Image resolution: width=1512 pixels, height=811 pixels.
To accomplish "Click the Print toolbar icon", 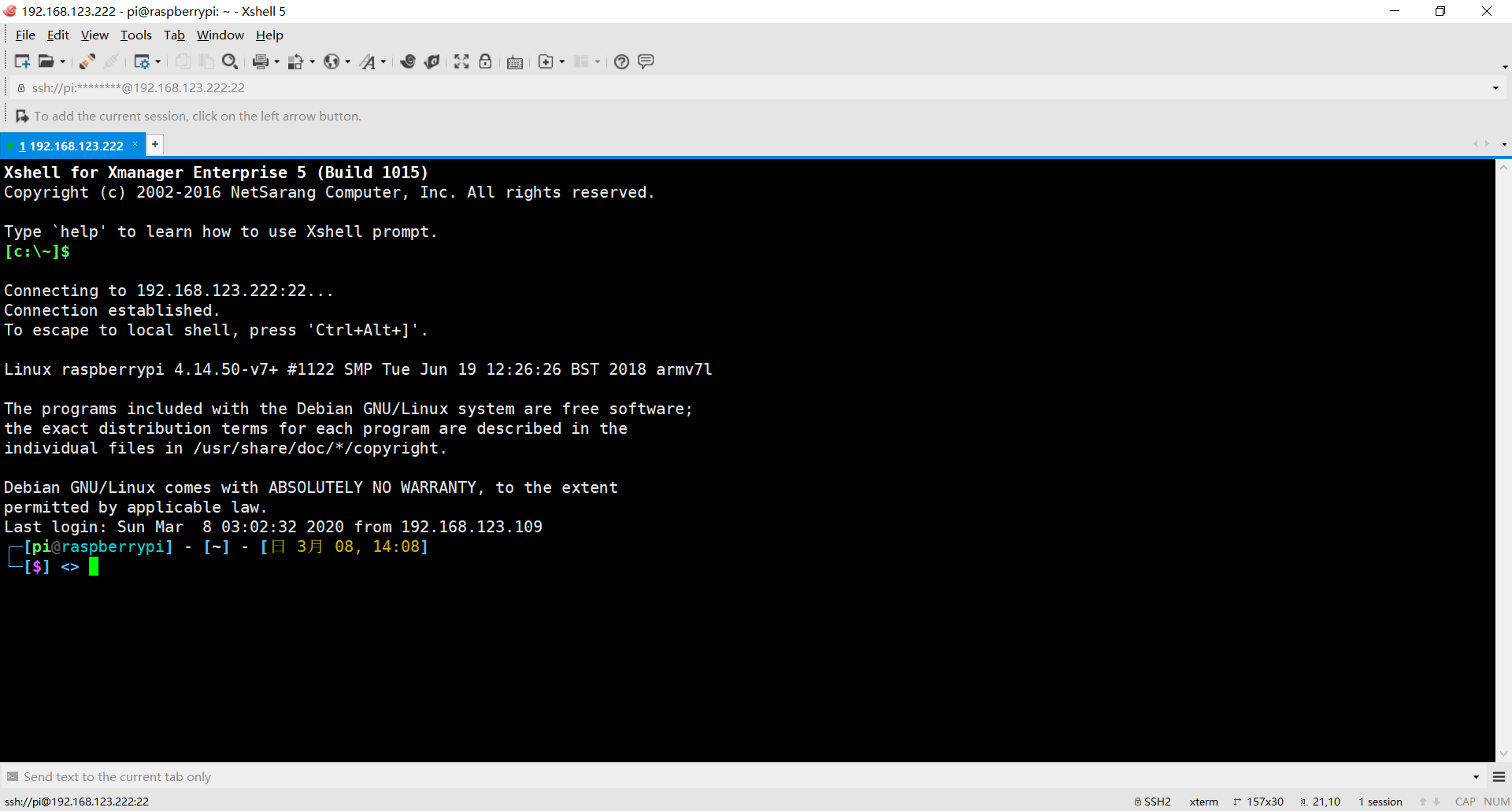I will (x=261, y=61).
